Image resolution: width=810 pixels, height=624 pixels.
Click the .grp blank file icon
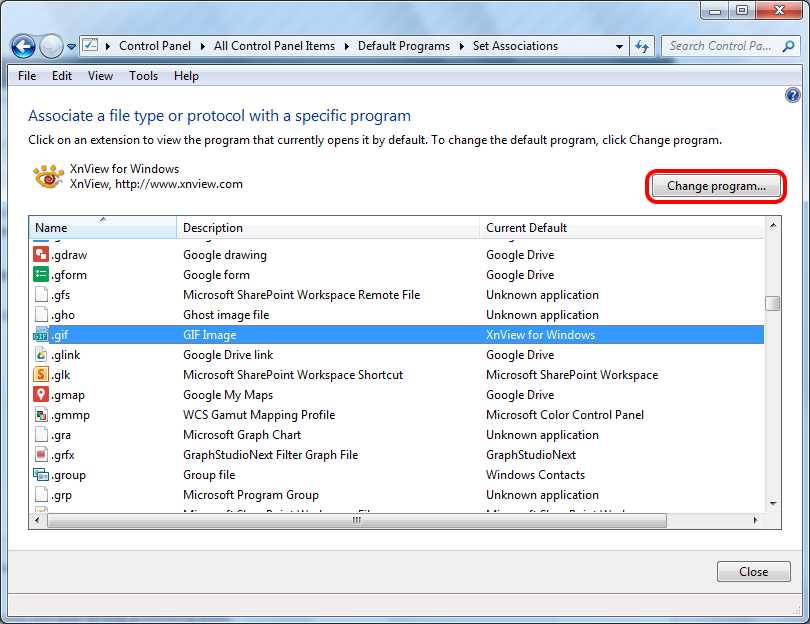(41, 494)
